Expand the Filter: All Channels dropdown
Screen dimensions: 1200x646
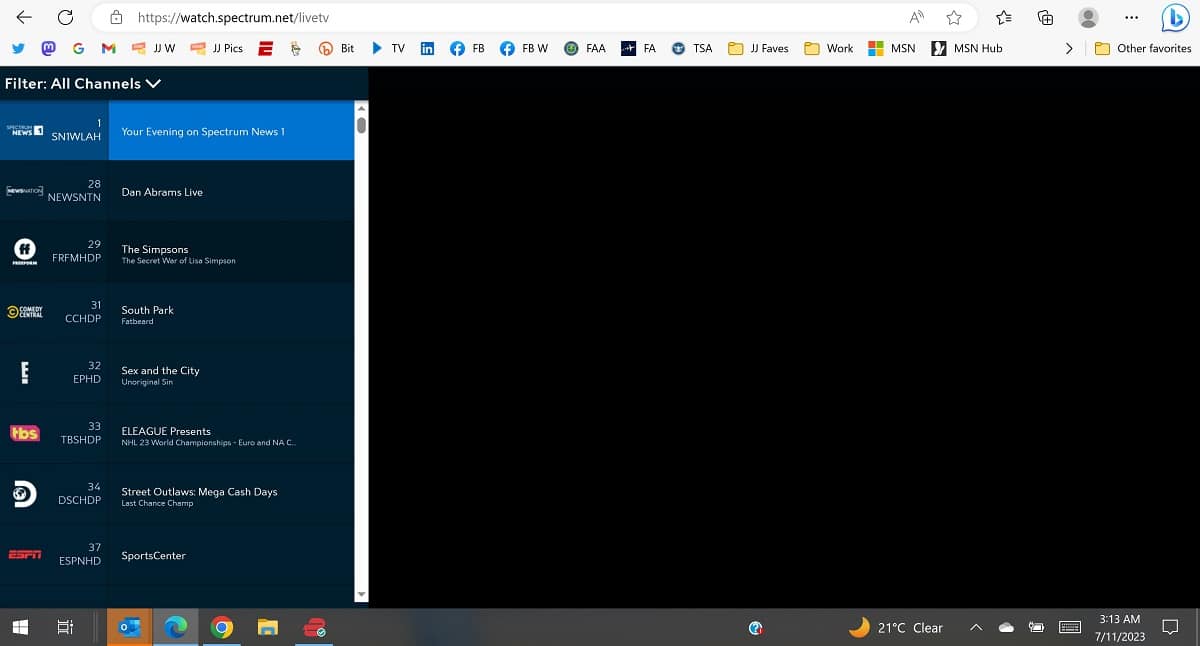83,84
